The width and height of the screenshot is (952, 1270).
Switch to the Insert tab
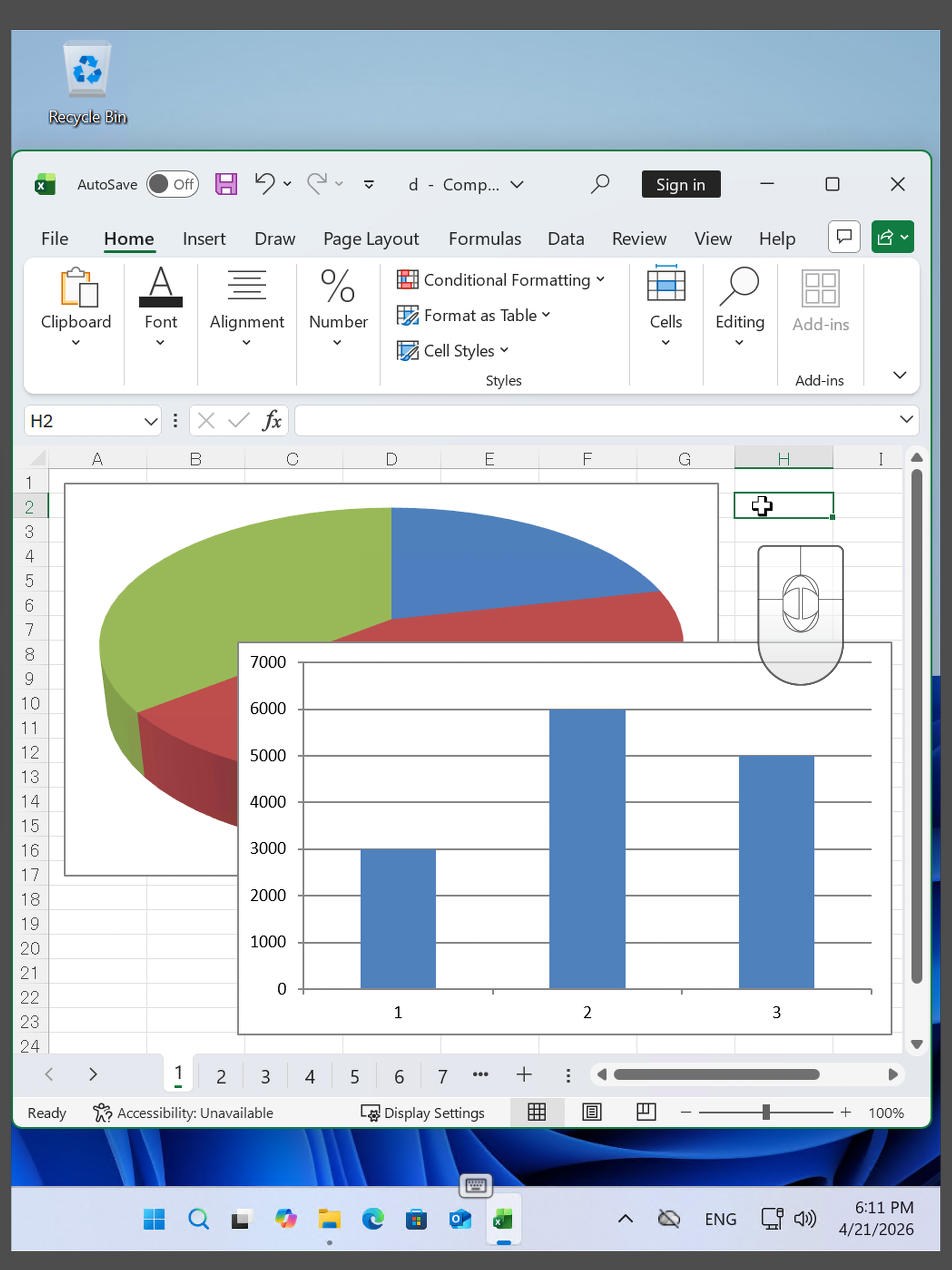click(x=204, y=239)
